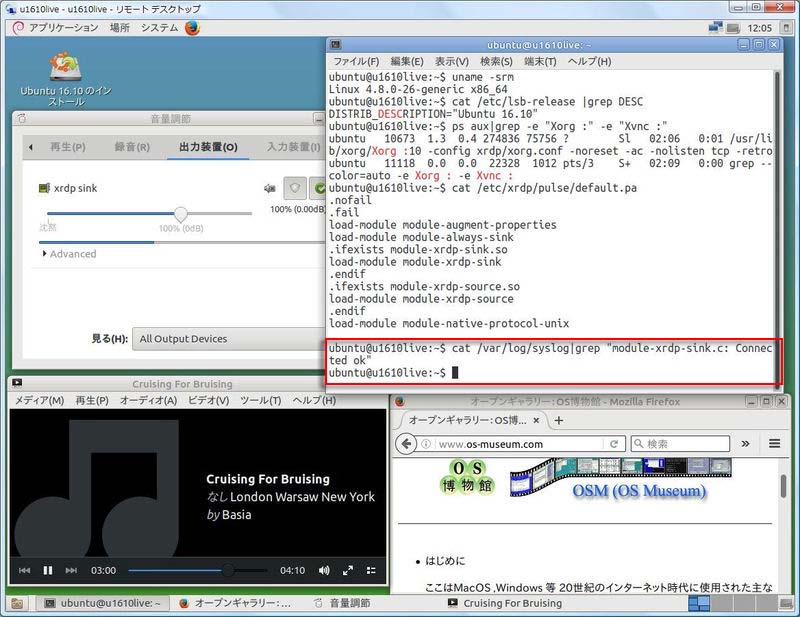The image size is (800, 617).
Task: Open the アプリケーション menu in the top panel
Action: pos(63,28)
